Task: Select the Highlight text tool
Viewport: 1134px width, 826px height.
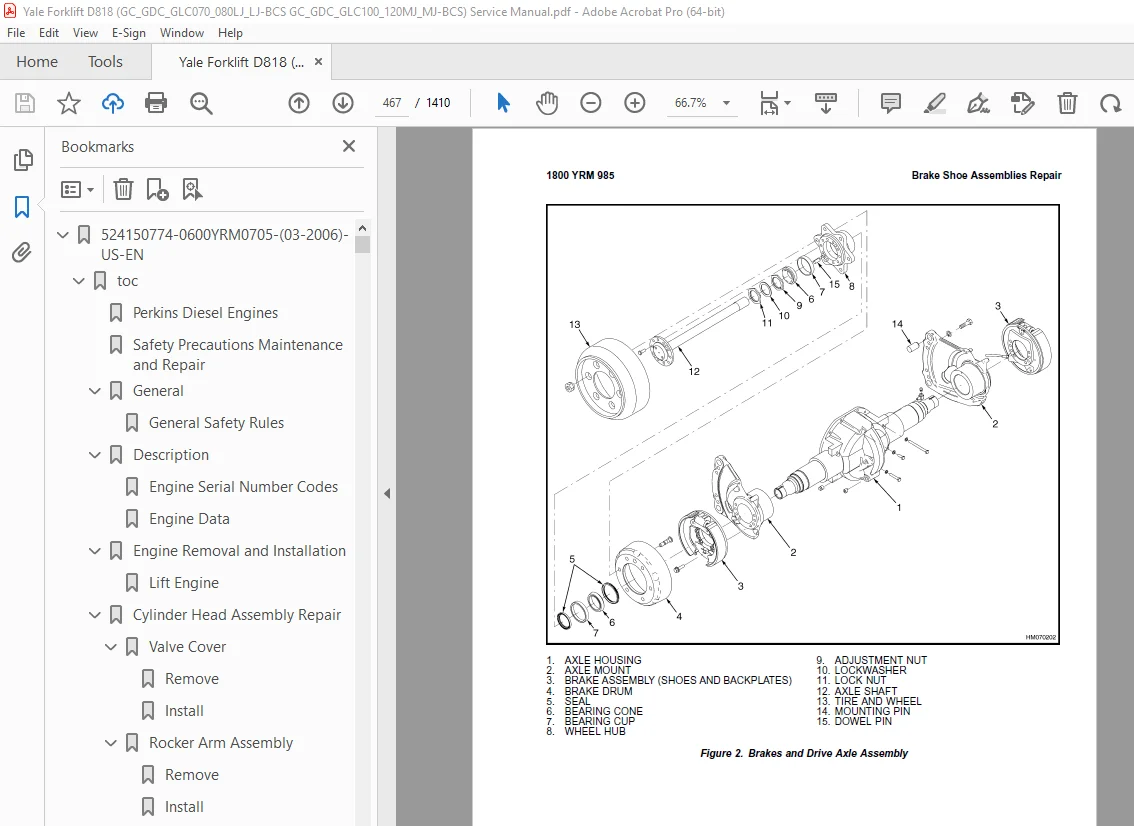Action: (x=935, y=103)
